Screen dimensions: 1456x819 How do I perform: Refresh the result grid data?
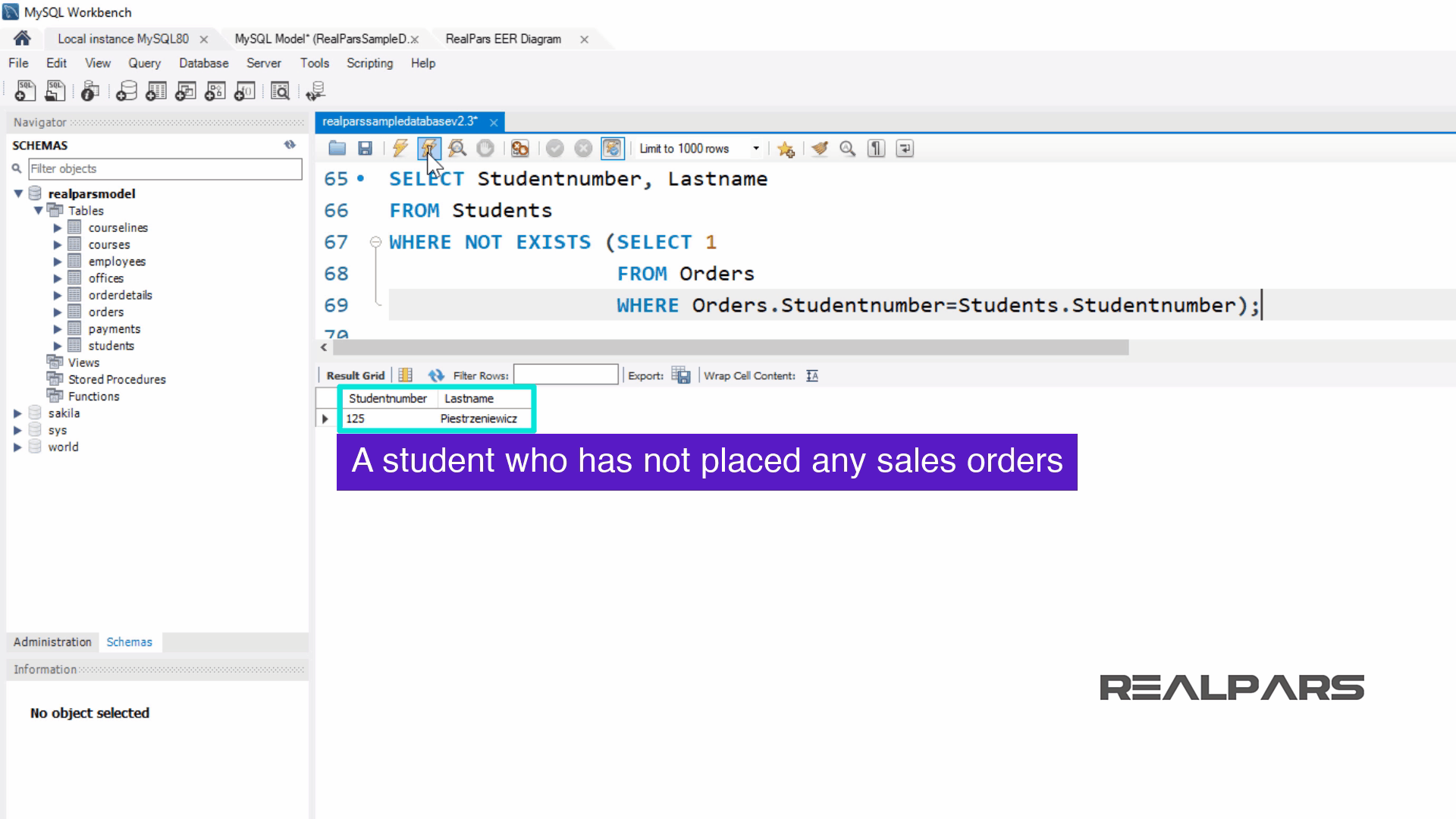click(435, 375)
